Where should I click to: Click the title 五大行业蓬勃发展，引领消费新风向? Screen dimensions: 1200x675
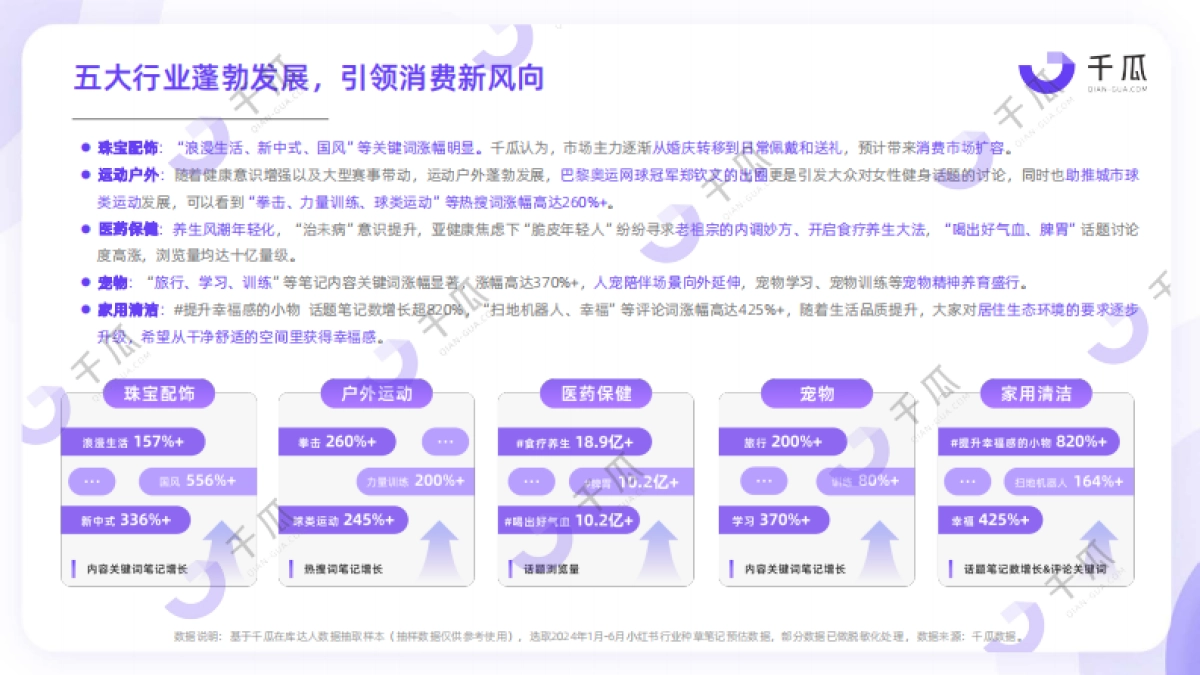pyautogui.click(x=308, y=77)
